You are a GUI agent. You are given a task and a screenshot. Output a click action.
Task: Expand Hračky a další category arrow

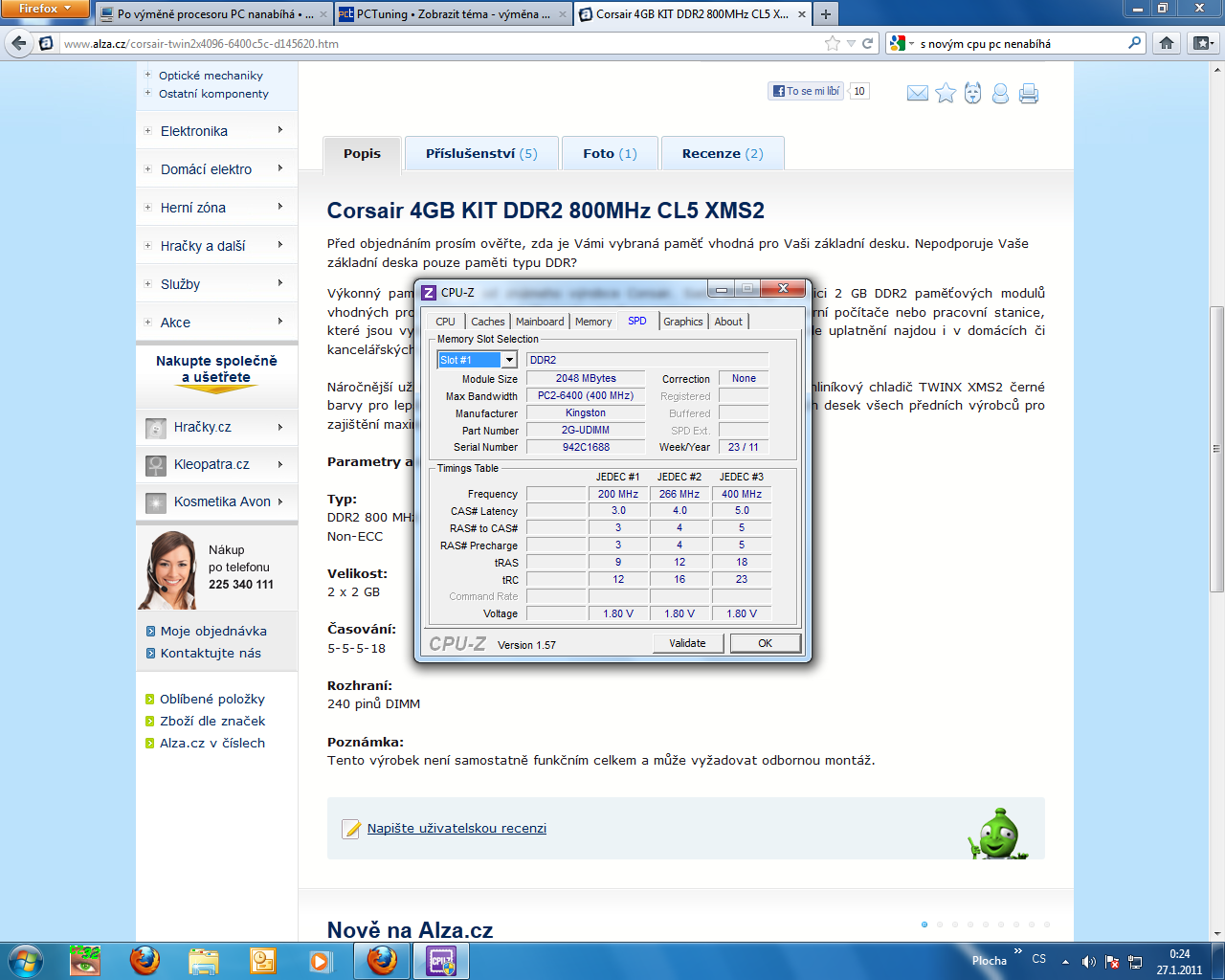[x=280, y=245]
